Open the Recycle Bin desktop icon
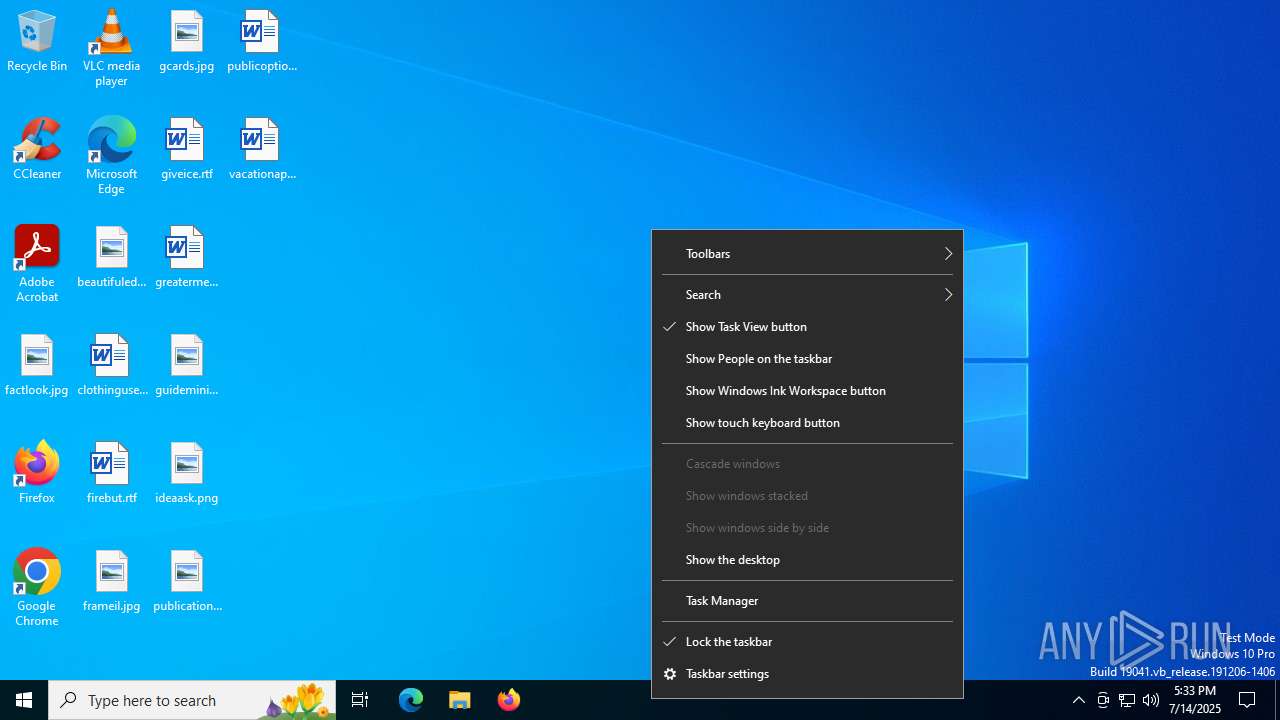The height and width of the screenshot is (720, 1280). pos(37,42)
